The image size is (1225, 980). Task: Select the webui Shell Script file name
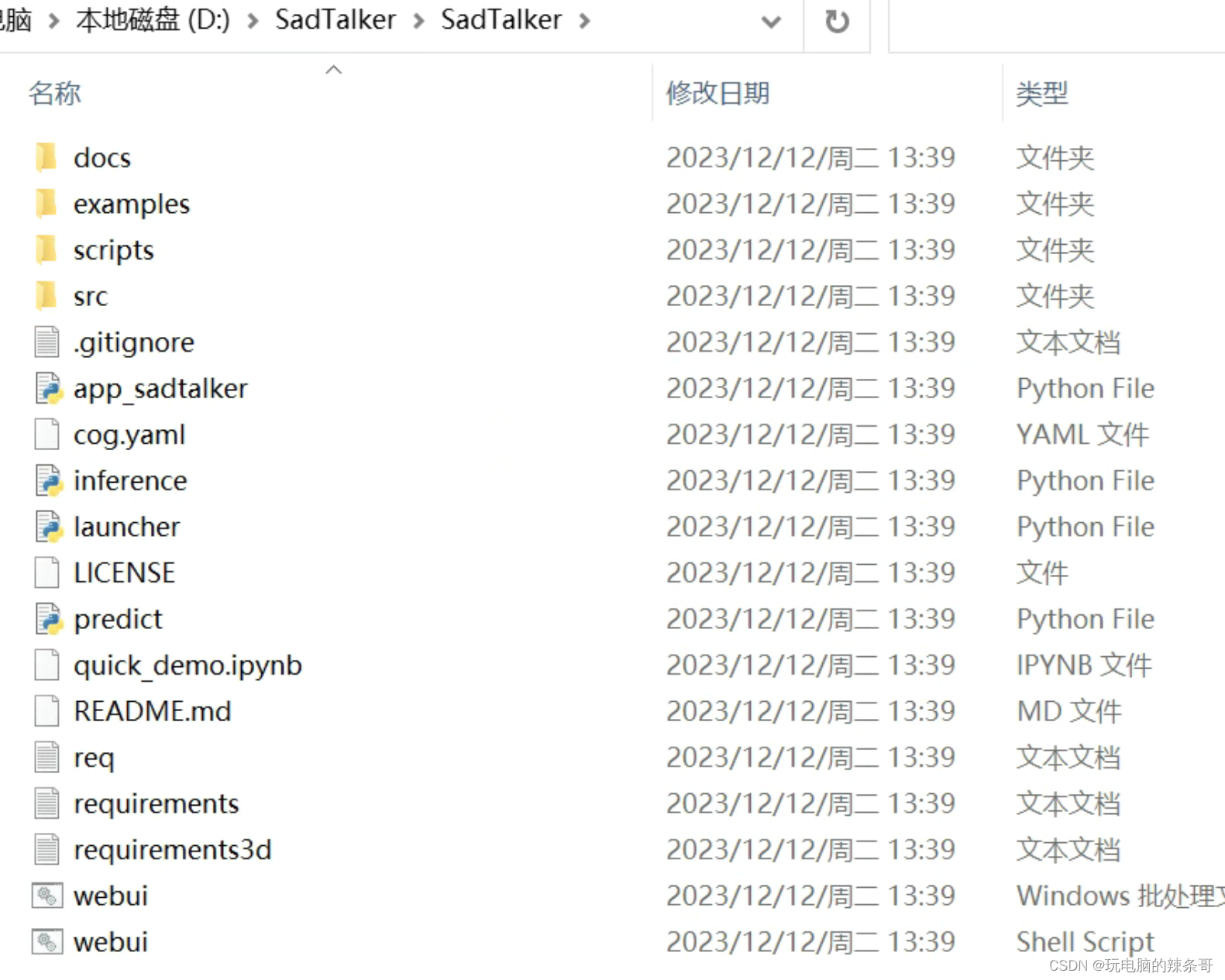coord(110,943)
